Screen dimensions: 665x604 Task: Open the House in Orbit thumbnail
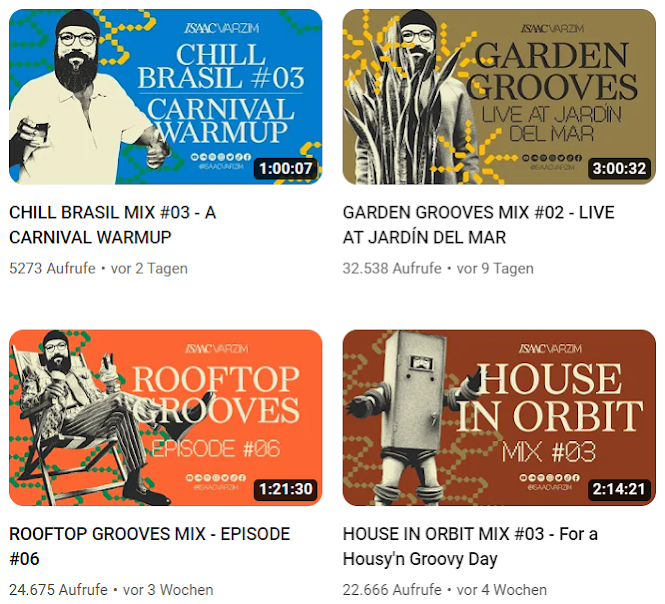pyautogui.click(x=499, y=418)
